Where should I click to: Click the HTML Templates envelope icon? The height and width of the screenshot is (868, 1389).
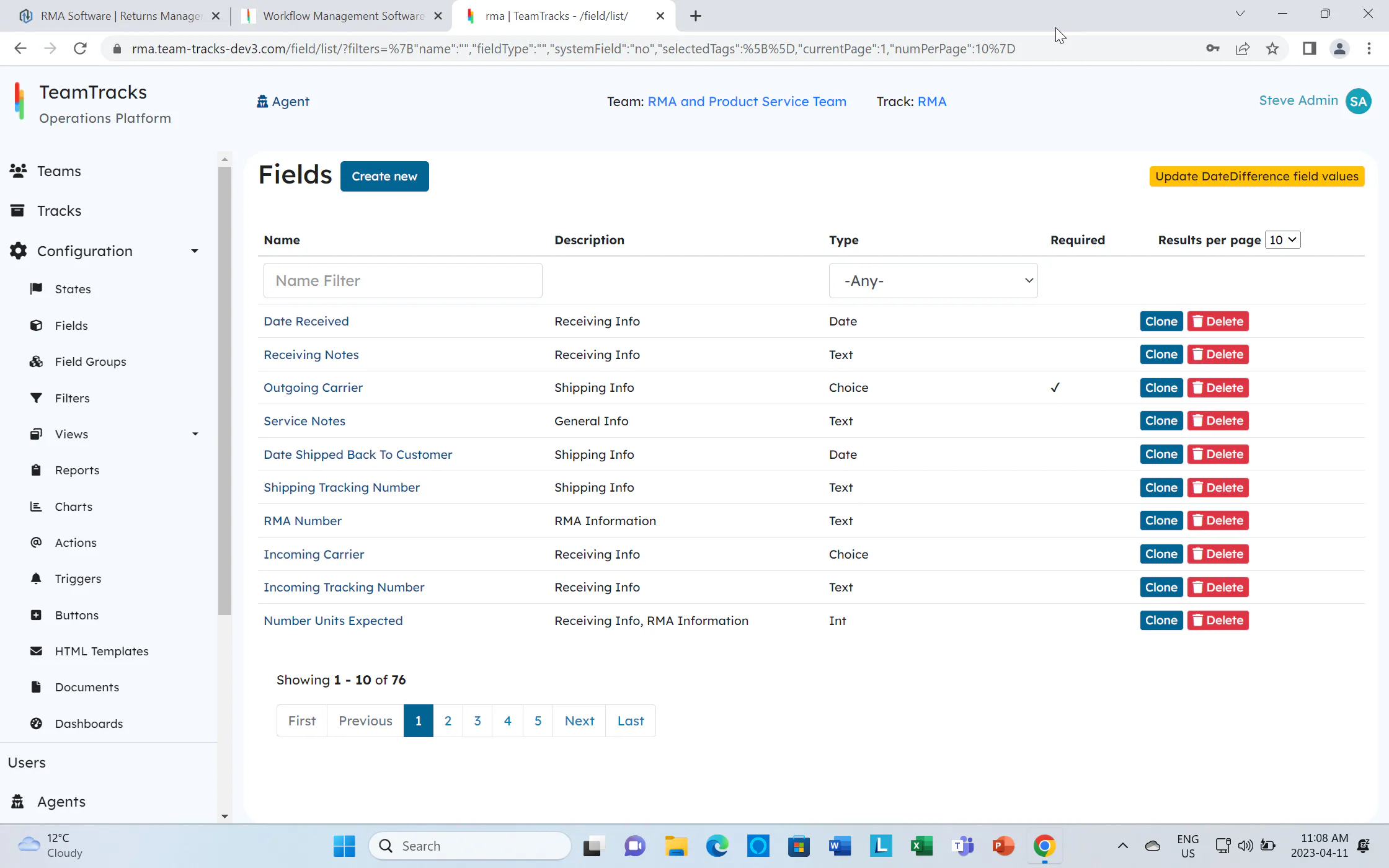pyautogui.click(x=37, y=651)
